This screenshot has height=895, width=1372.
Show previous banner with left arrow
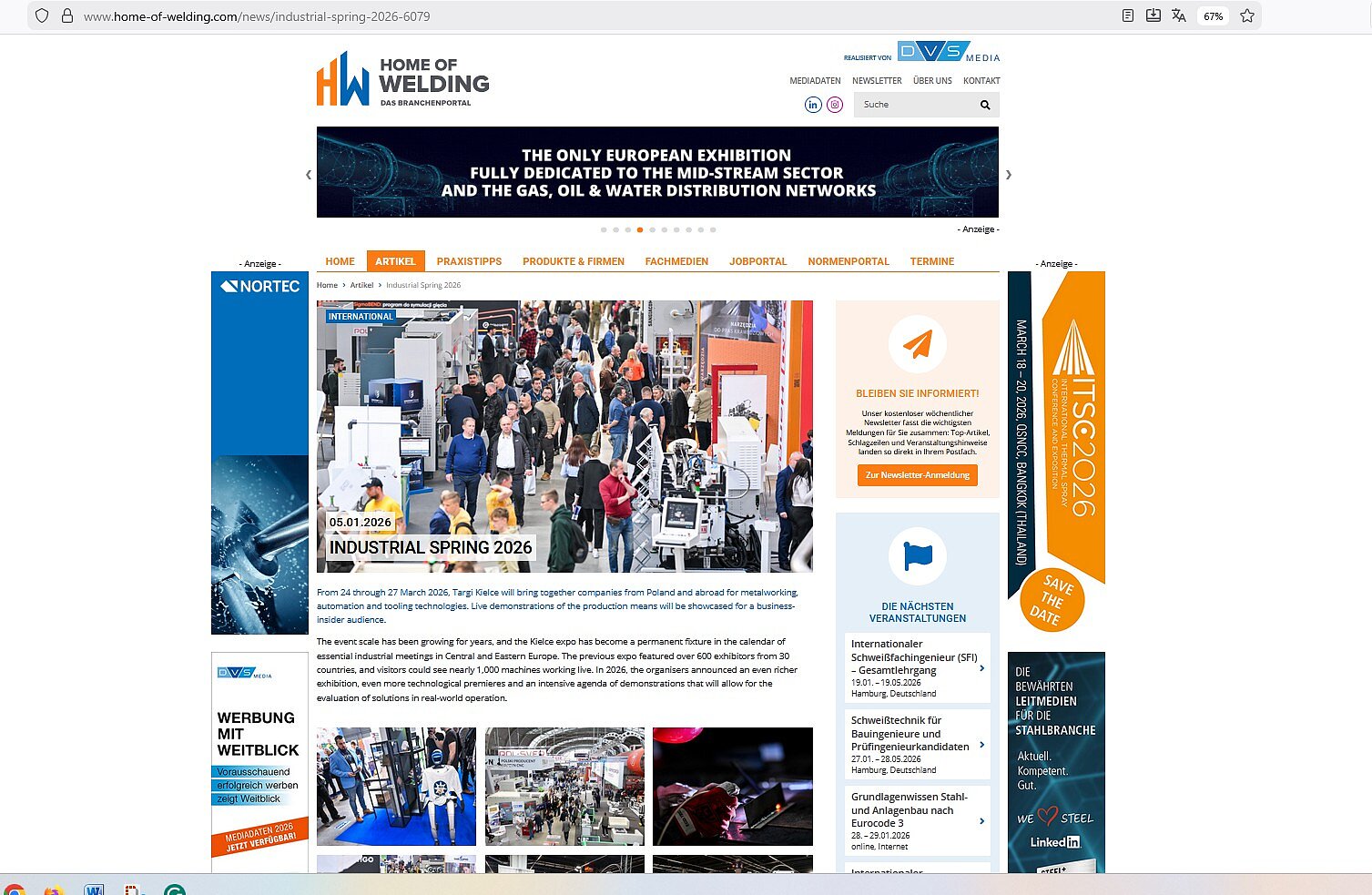click(x=309, y=174)
